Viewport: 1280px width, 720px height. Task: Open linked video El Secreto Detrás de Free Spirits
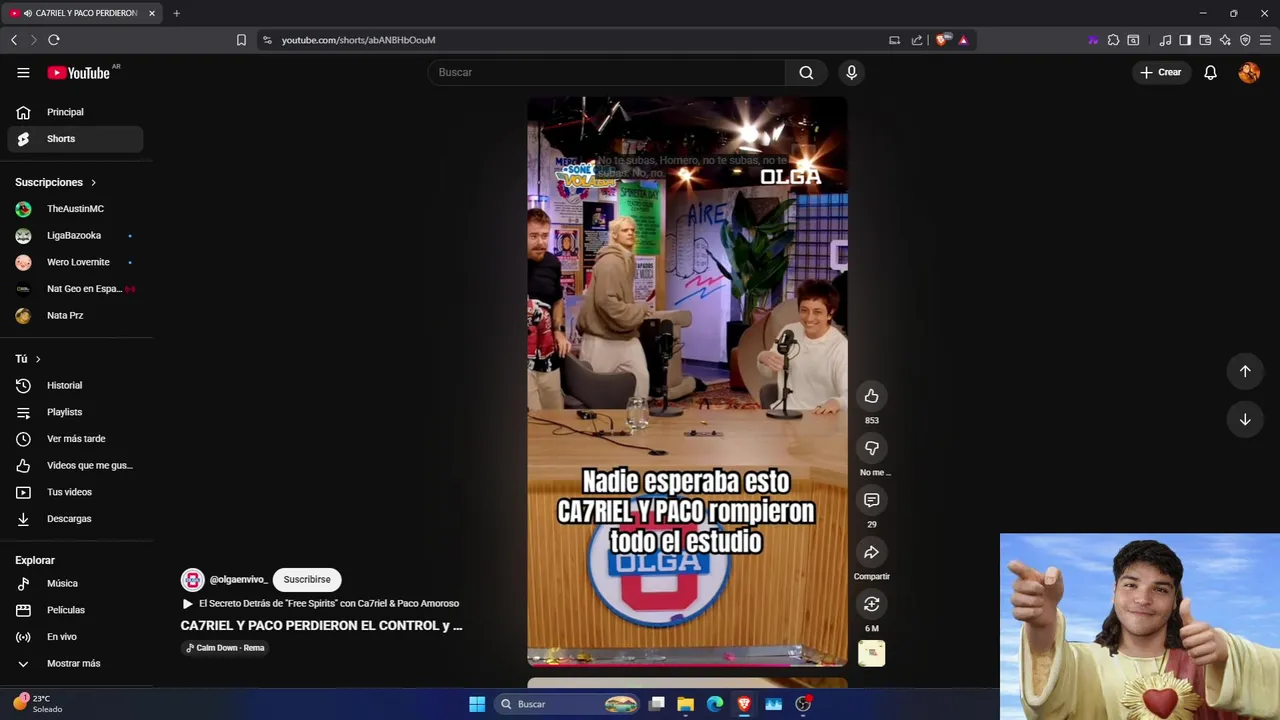(x=320, y=604)
